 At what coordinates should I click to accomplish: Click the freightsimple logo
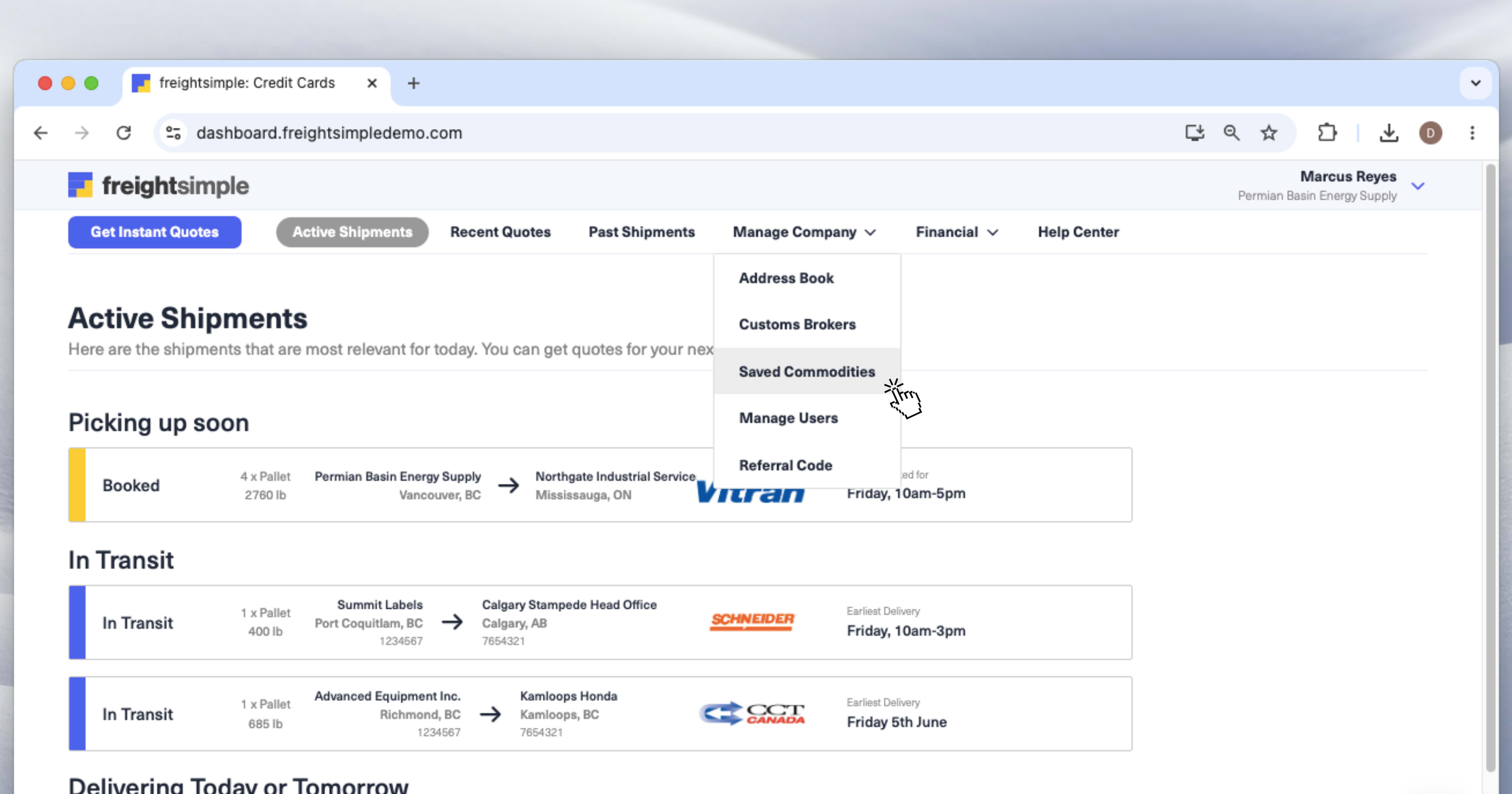(159, 185)
